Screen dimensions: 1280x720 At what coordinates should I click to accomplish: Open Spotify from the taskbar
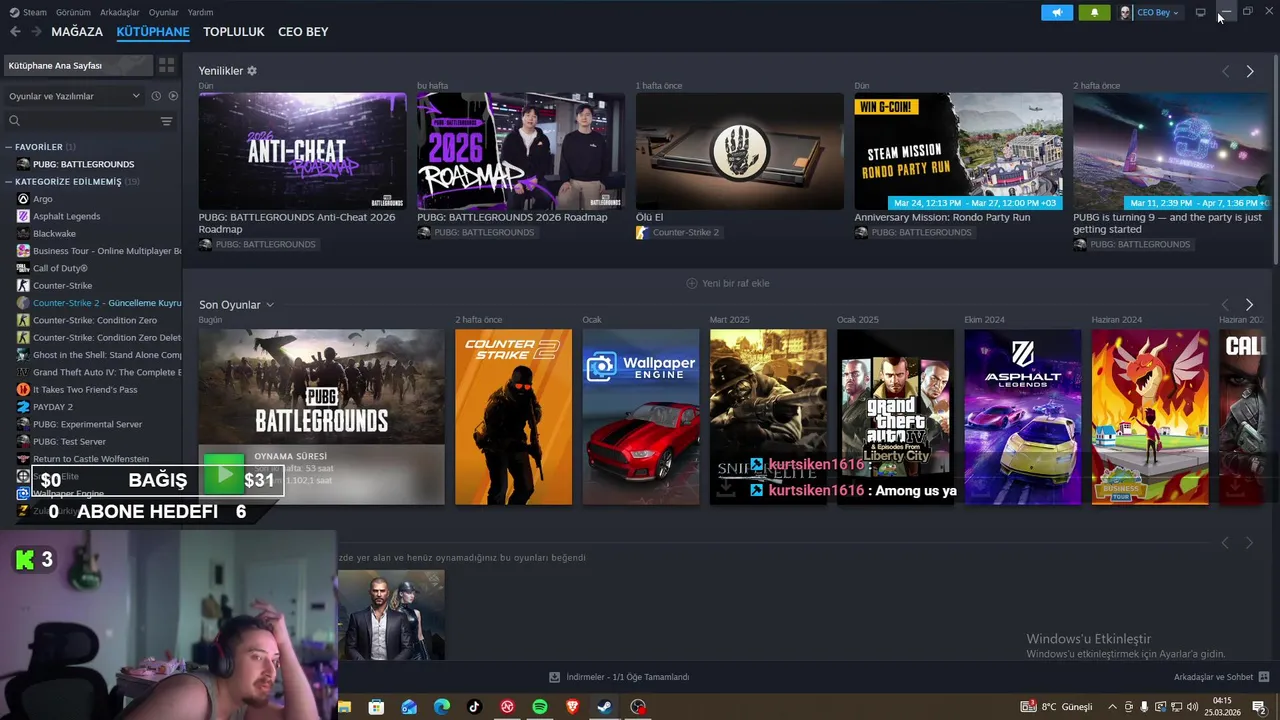[x=540, y=707]
